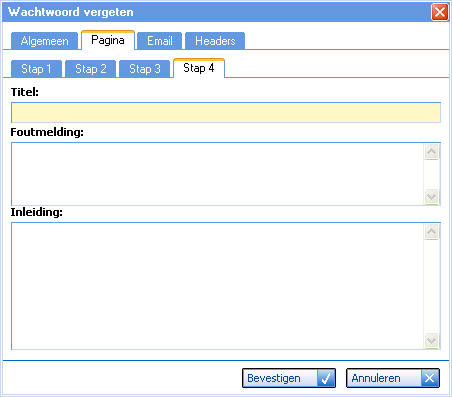Click Inleiding scrollbar down arrow
The height and width of the screenshot is (397, 452).
[432, 341]
